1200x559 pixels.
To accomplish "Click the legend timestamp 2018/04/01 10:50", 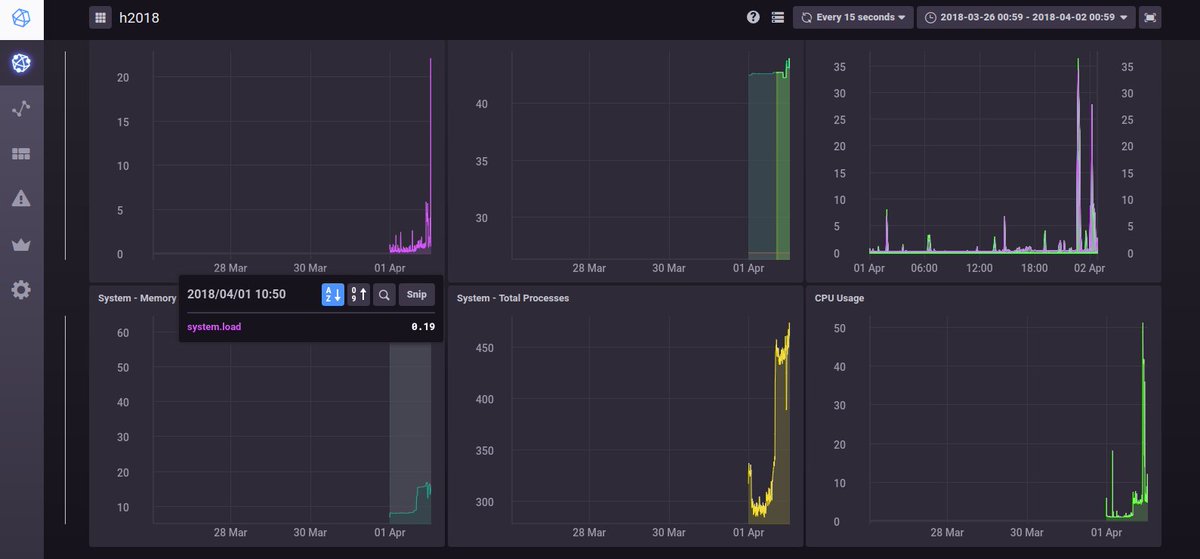I will pos(236,294).
